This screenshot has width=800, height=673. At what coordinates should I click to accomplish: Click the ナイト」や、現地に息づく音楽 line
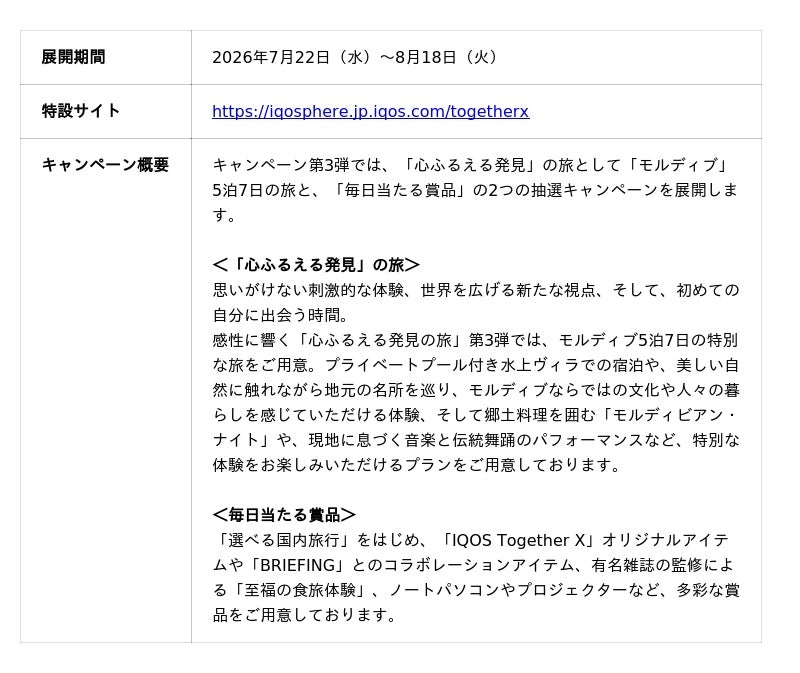[x=476, y=440]
